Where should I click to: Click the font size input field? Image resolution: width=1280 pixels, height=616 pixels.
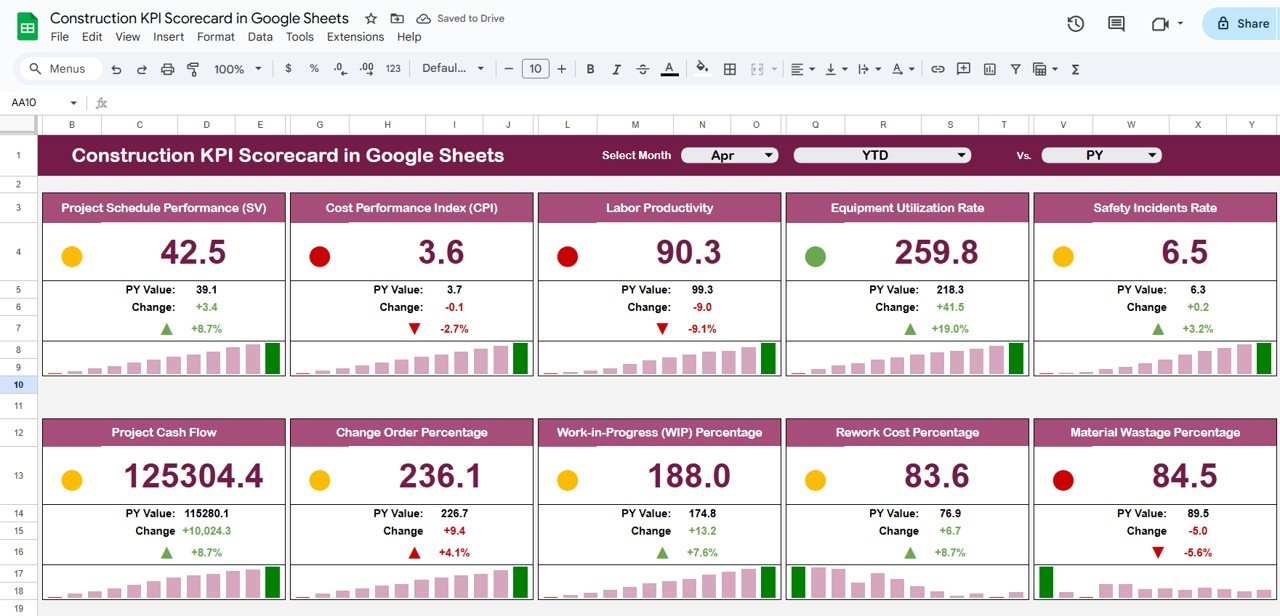pyautogui.click(x=535, y=69)
